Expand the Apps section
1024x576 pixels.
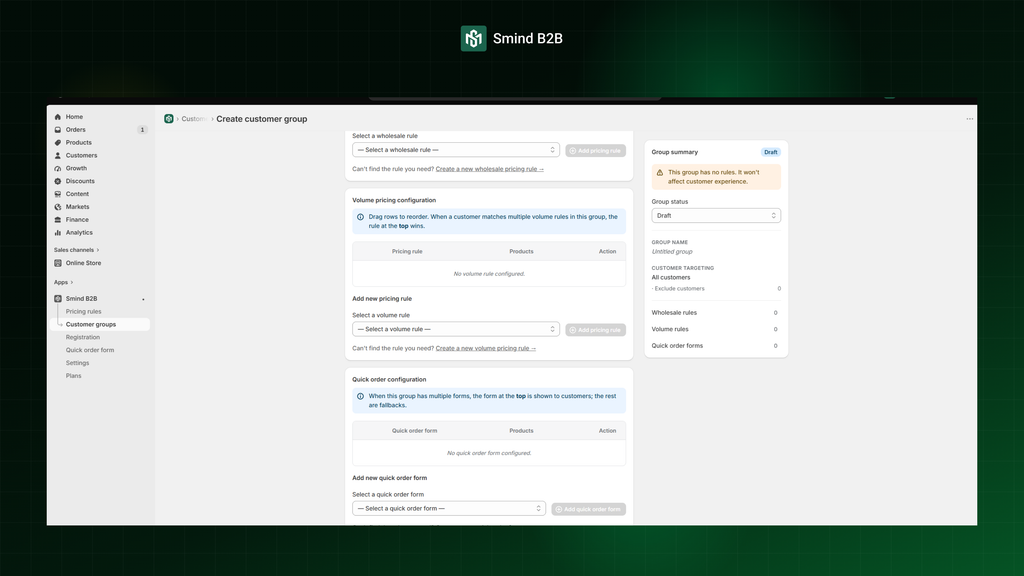point(63,283)
